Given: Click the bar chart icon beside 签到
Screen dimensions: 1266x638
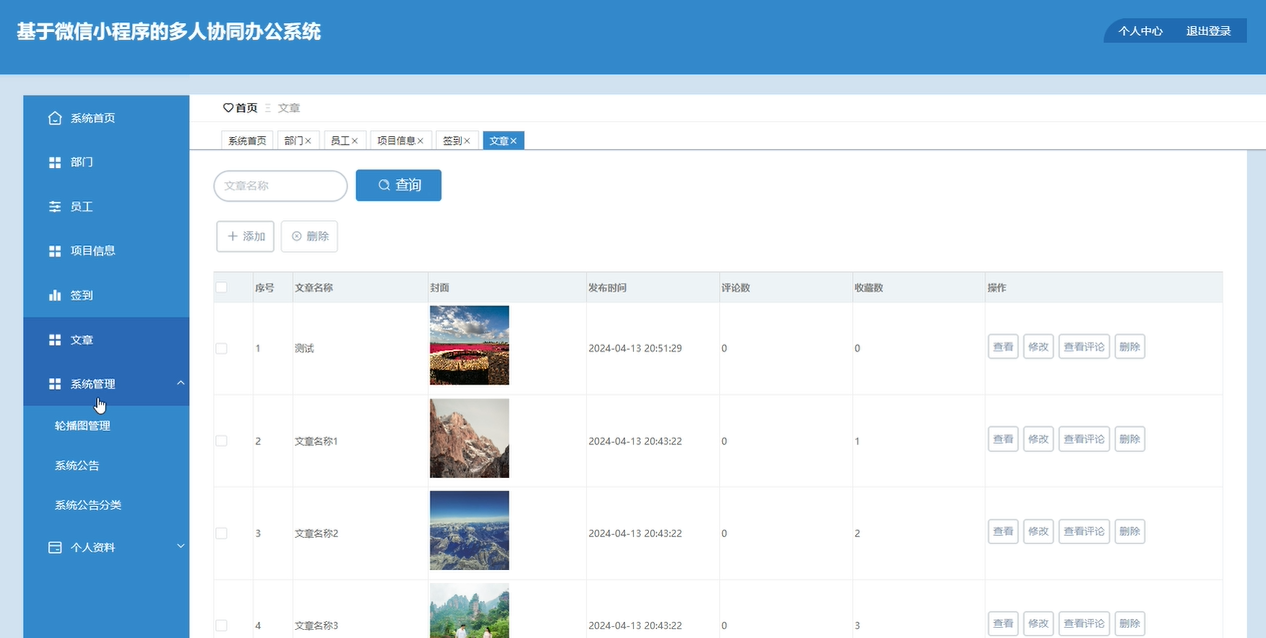Looking at the screenshot, I should pyautogui.click(x=55, y=295).
